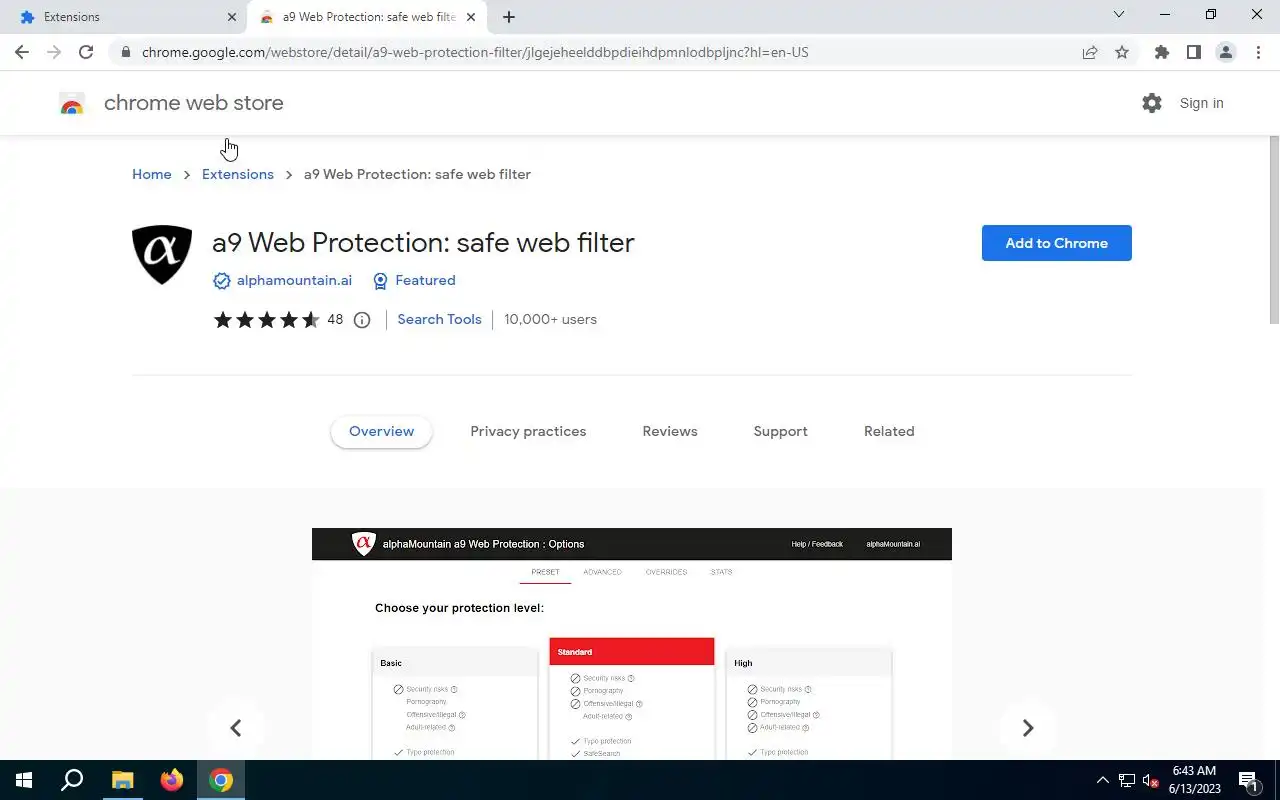Click the a9 alpha shield extension icon
This screenshot has width=1280, height=800.
[x=162, y=255]
